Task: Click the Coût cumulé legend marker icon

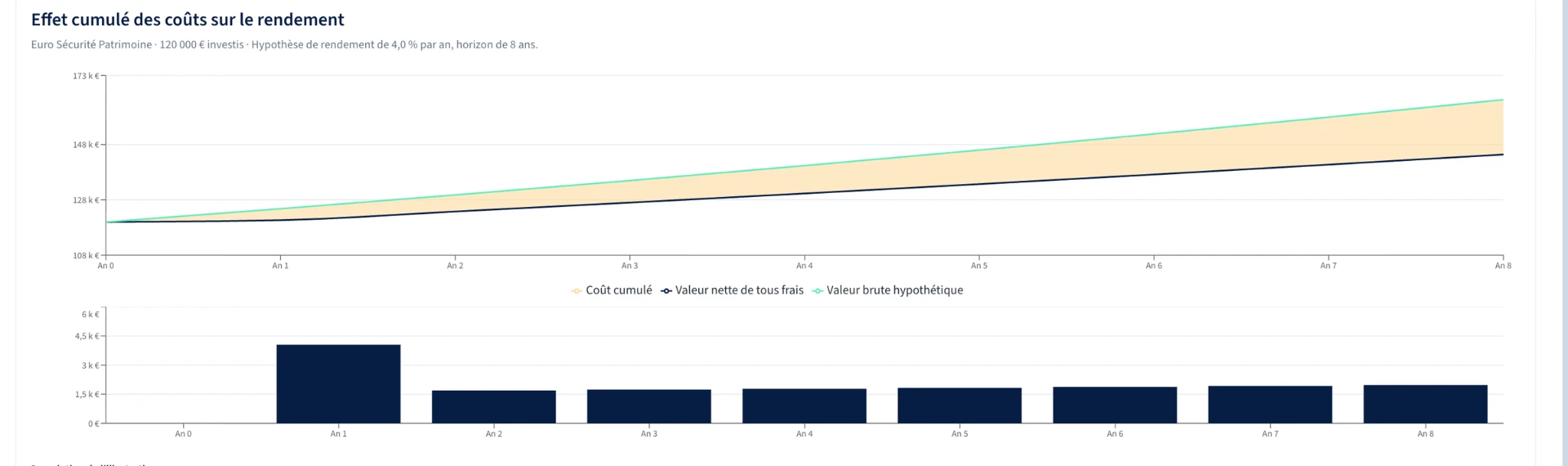Action: [x=577, y=291]
